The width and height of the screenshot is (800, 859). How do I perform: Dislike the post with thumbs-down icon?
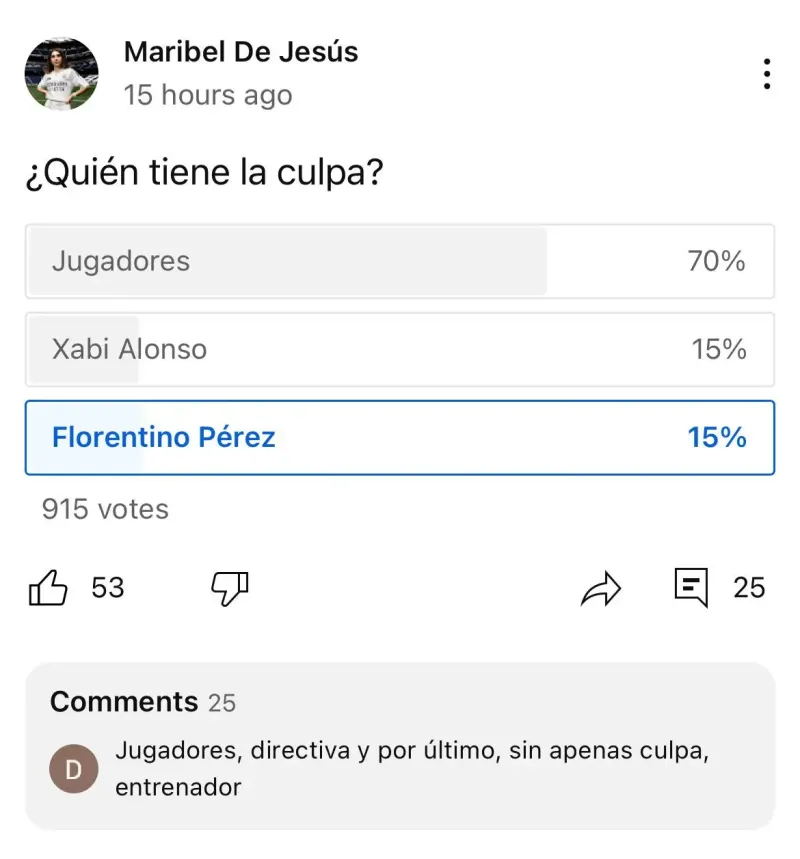(x=229, y=588)
